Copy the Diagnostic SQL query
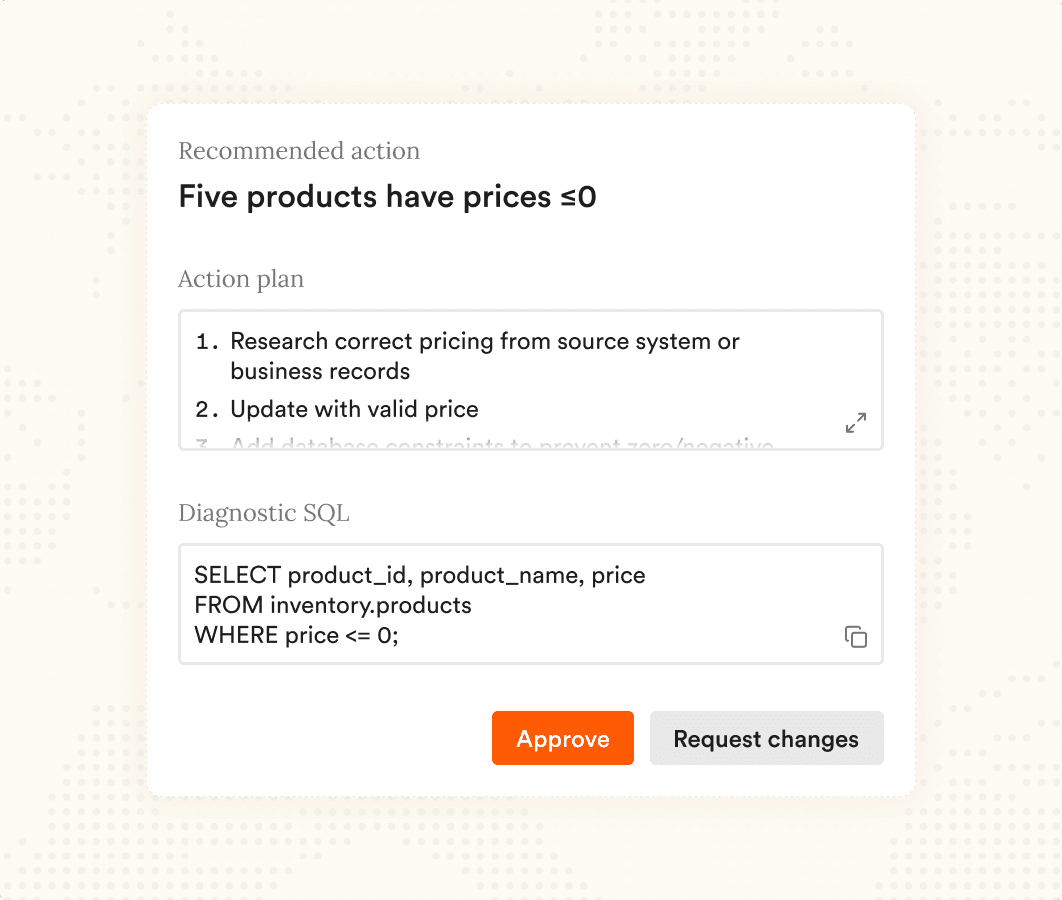This screenshot has width=1062, height=900. tap(856, 637)
